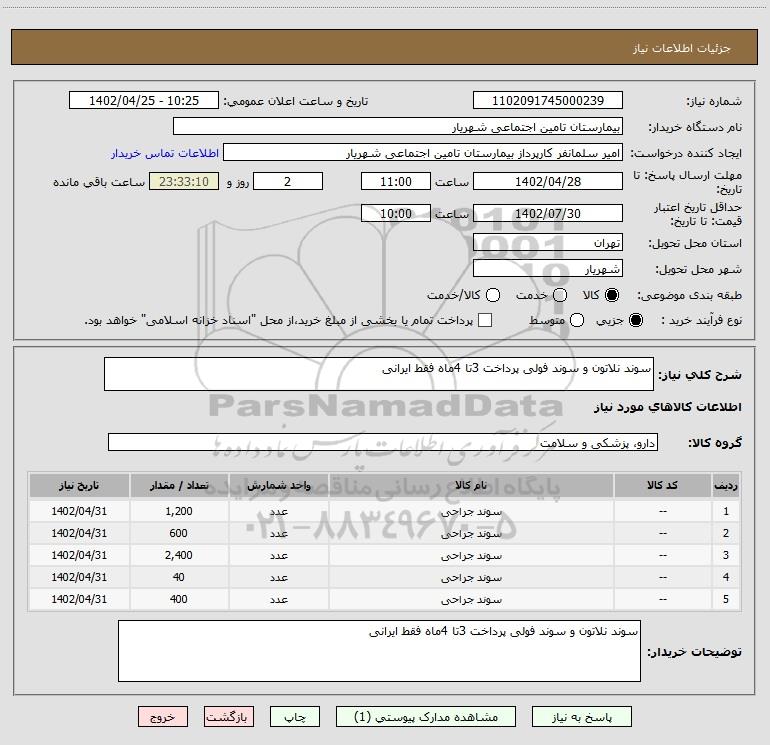Click the 'واحد شمارش' column header
The height and width of the screenshot is (745, 770).
coord(278,485)
